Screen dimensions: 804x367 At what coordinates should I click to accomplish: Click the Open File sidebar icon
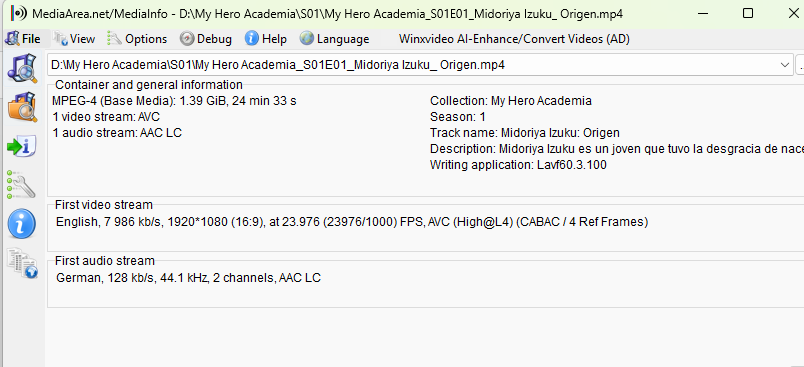tap(22, 67)
